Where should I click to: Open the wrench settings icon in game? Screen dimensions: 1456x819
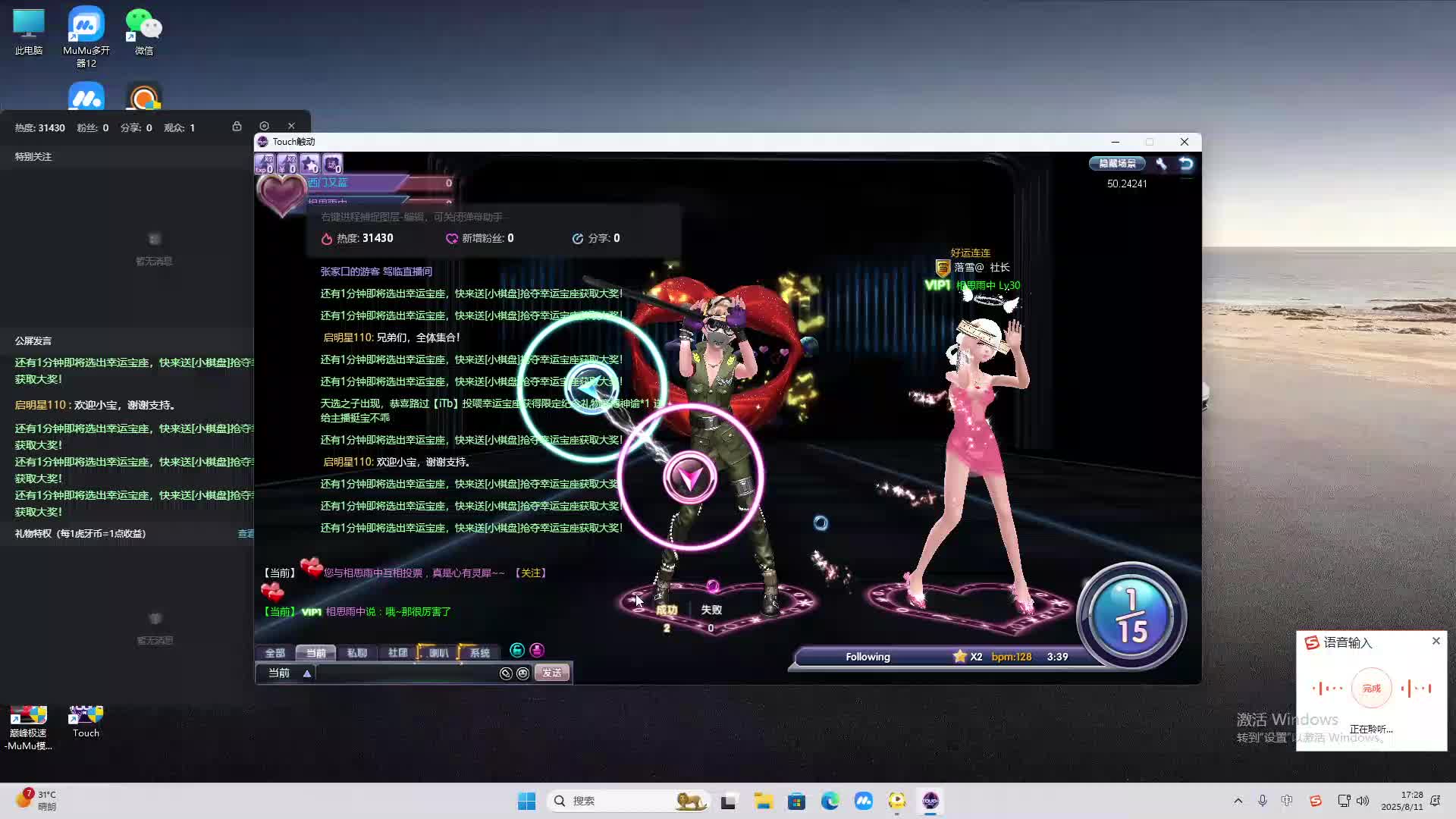pyautogui.click(x=1161, y=164)
